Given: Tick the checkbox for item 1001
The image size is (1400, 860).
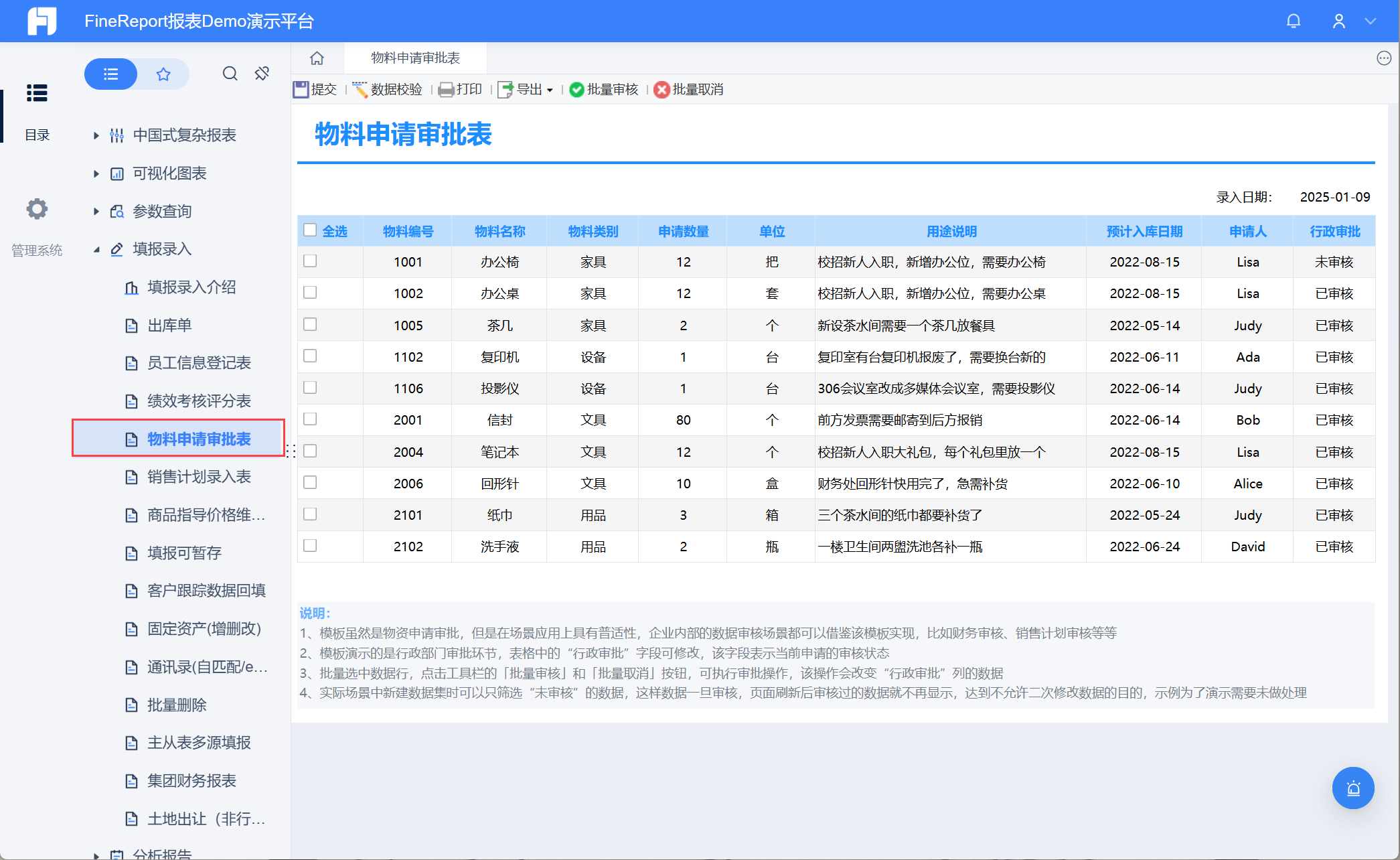Looking at the screenshot, I should tap(310, 261).
